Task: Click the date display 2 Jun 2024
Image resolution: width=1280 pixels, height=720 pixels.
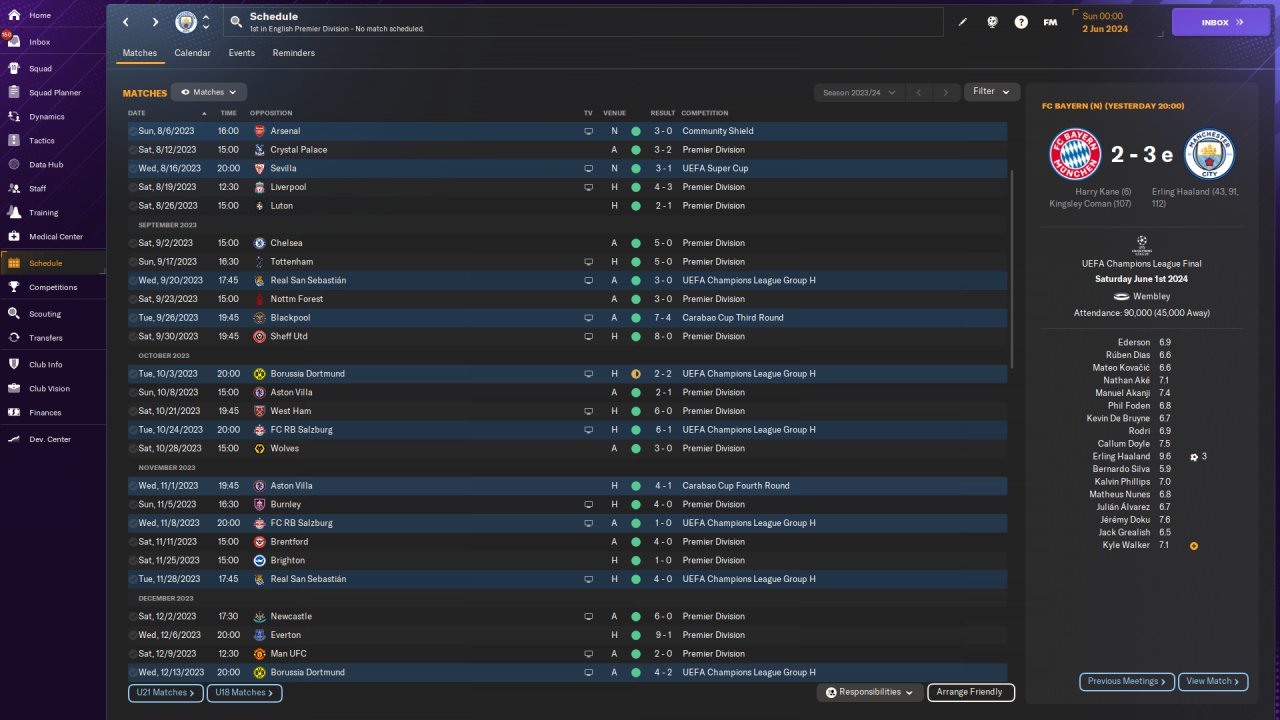Action: tap(1105, 29)
